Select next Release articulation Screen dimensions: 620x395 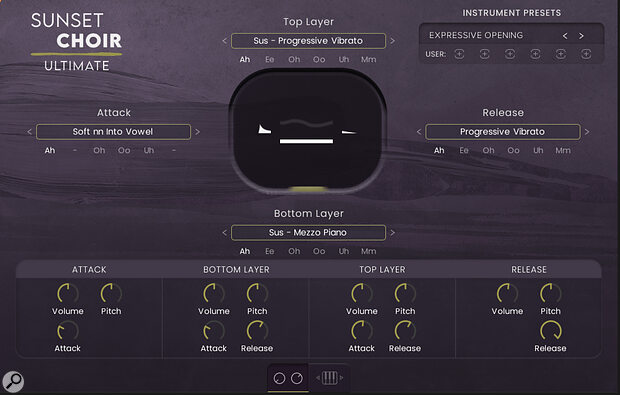pyautogui.click(x=587, y=132)
